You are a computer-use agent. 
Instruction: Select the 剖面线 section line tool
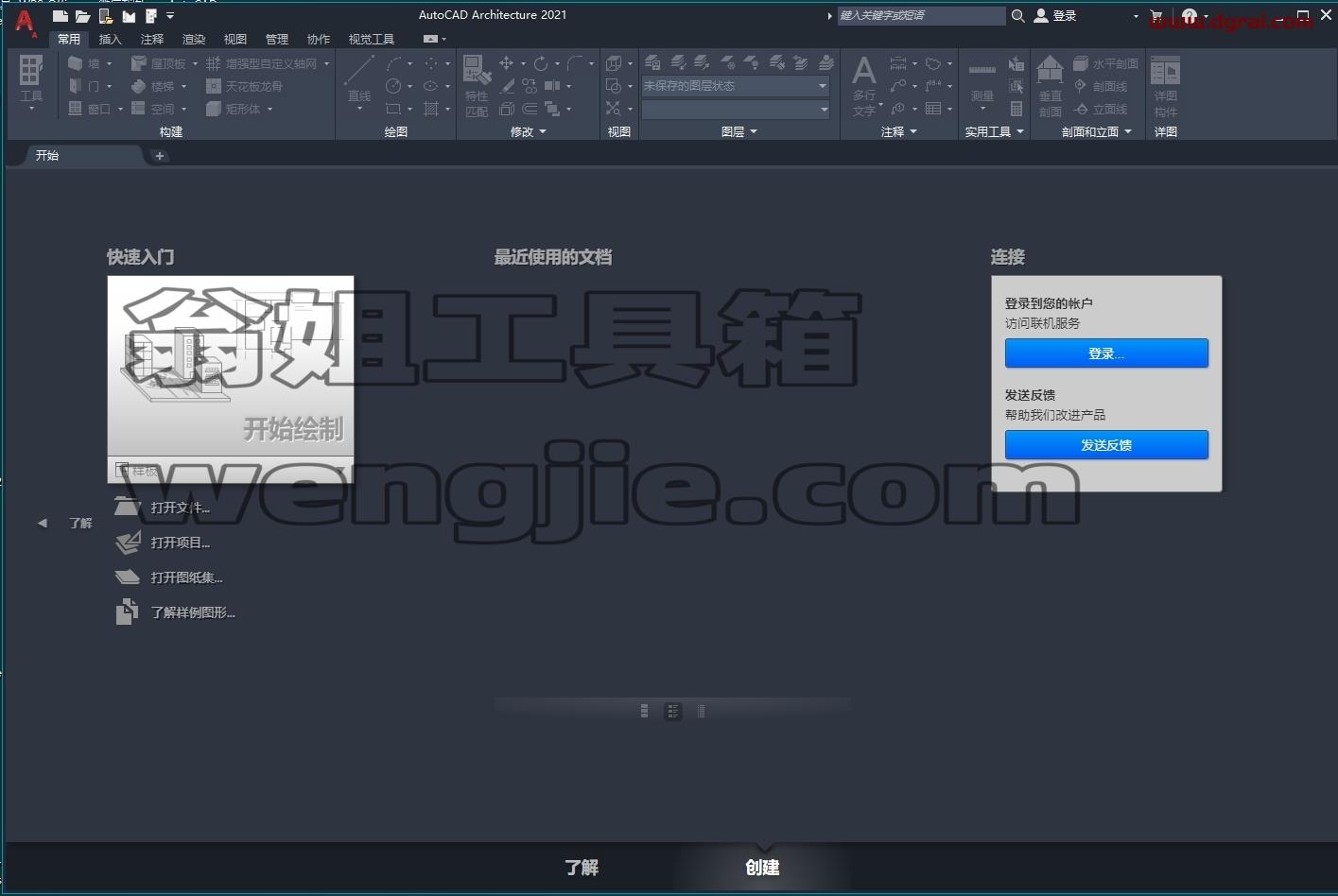point(1100,86)
